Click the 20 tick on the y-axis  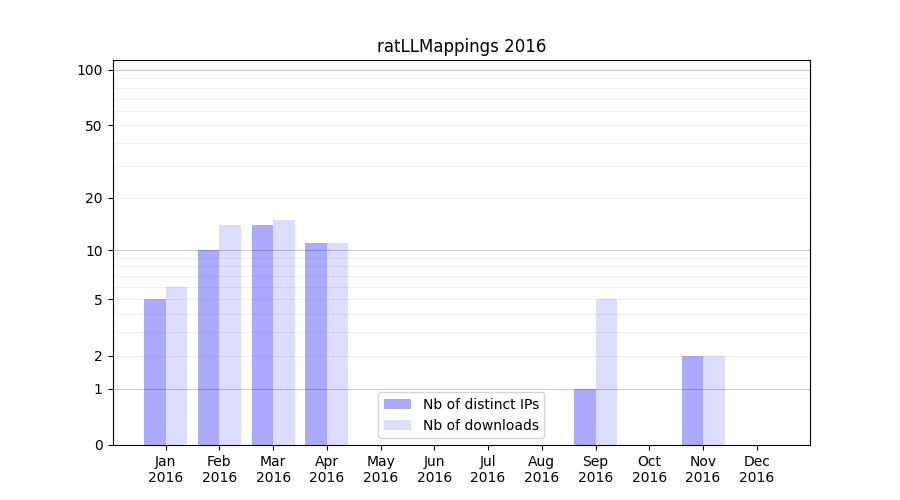(x=94, y=198)
